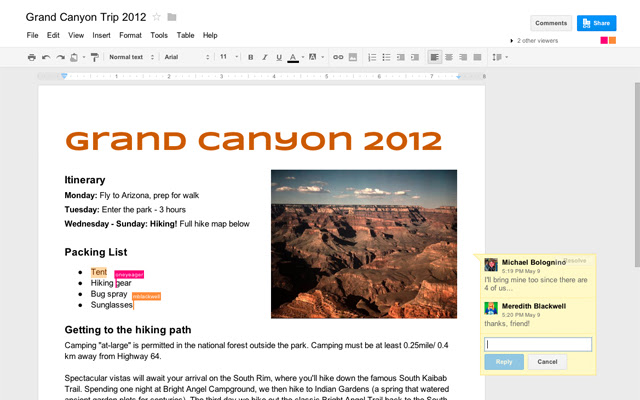Open the View menu

point(76,35)
